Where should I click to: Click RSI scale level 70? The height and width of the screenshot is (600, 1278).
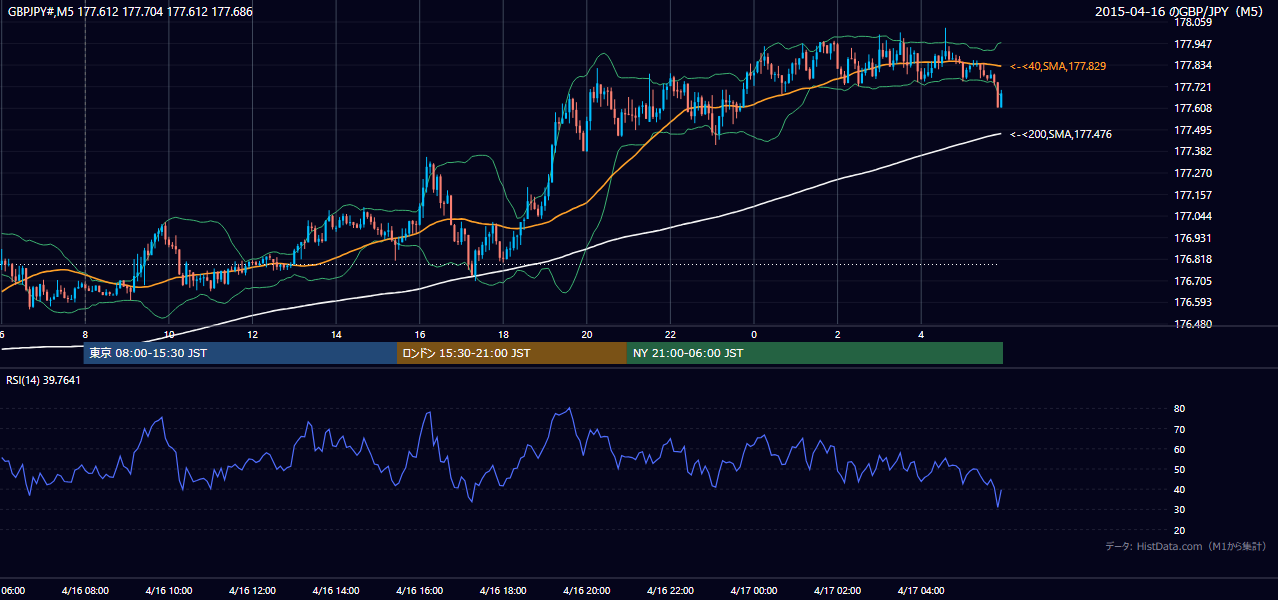pyautogui.click(x=1180, y=429)
